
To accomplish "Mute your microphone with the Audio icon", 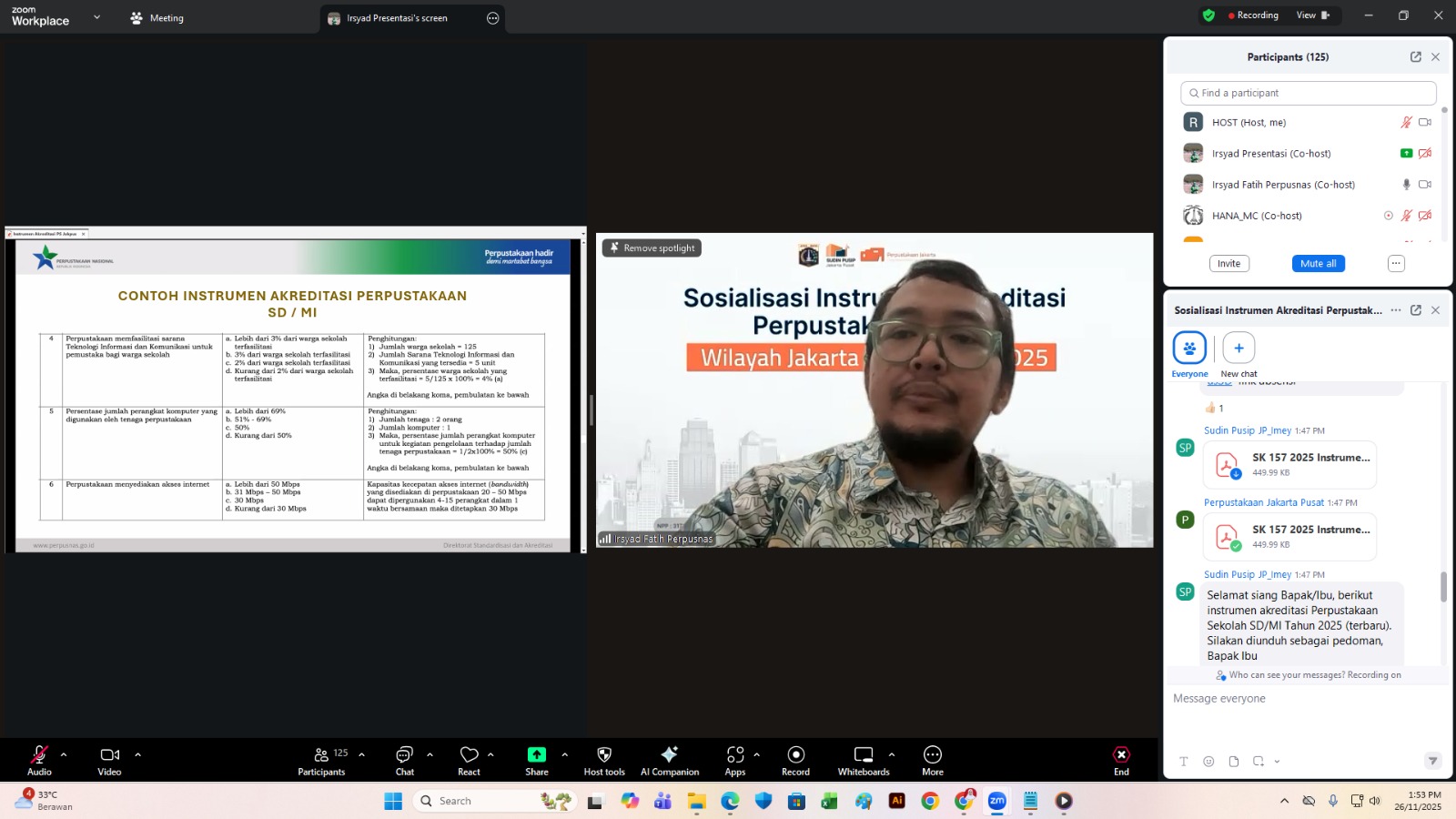I will (39, 754).
